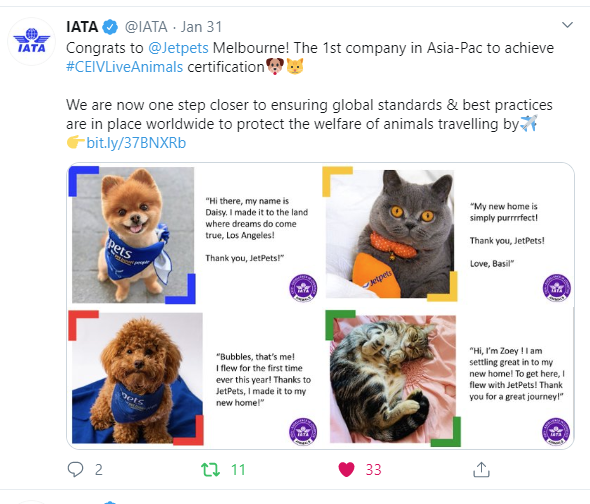This screenshot has height=504, width=590.
Task: Click the blue verified badge beside IATA
Action: tap(110, 27)
